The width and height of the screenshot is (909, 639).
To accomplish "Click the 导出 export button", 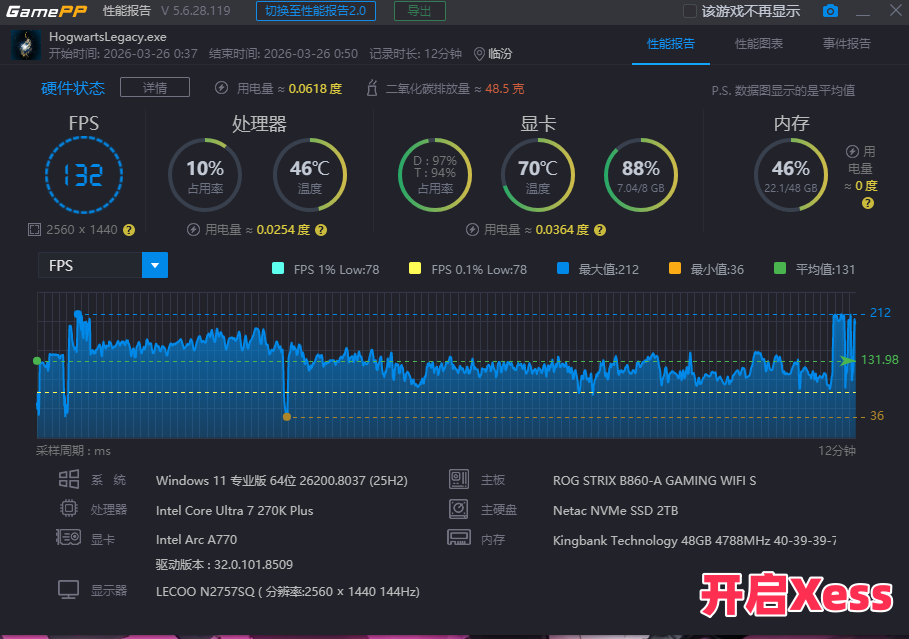I will tap(420, 11).
